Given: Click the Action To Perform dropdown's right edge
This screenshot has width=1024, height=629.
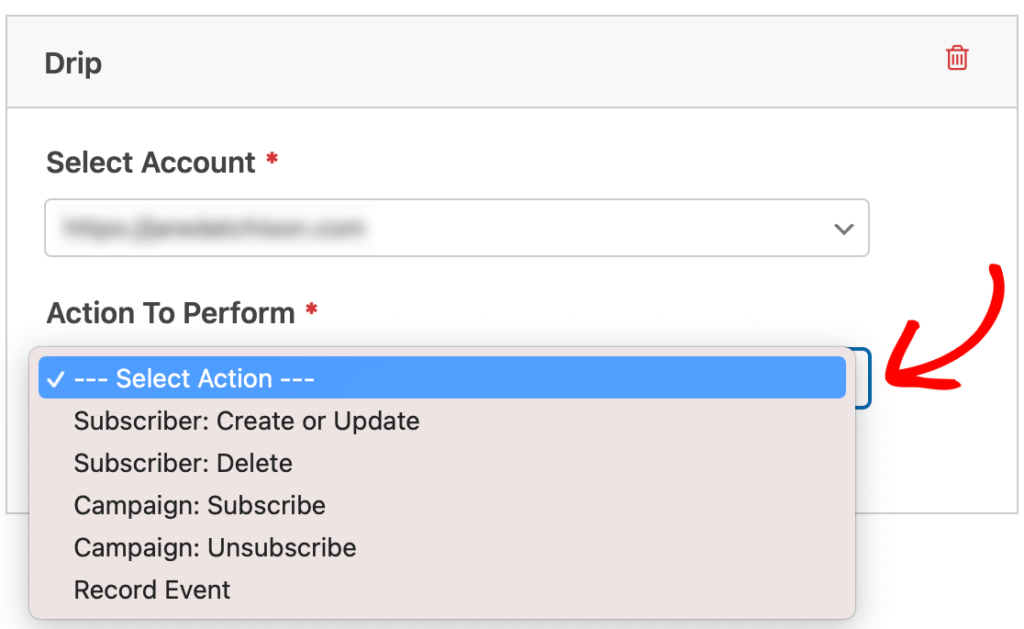Looking at the screenshot, I should click(x=862, y=378).
